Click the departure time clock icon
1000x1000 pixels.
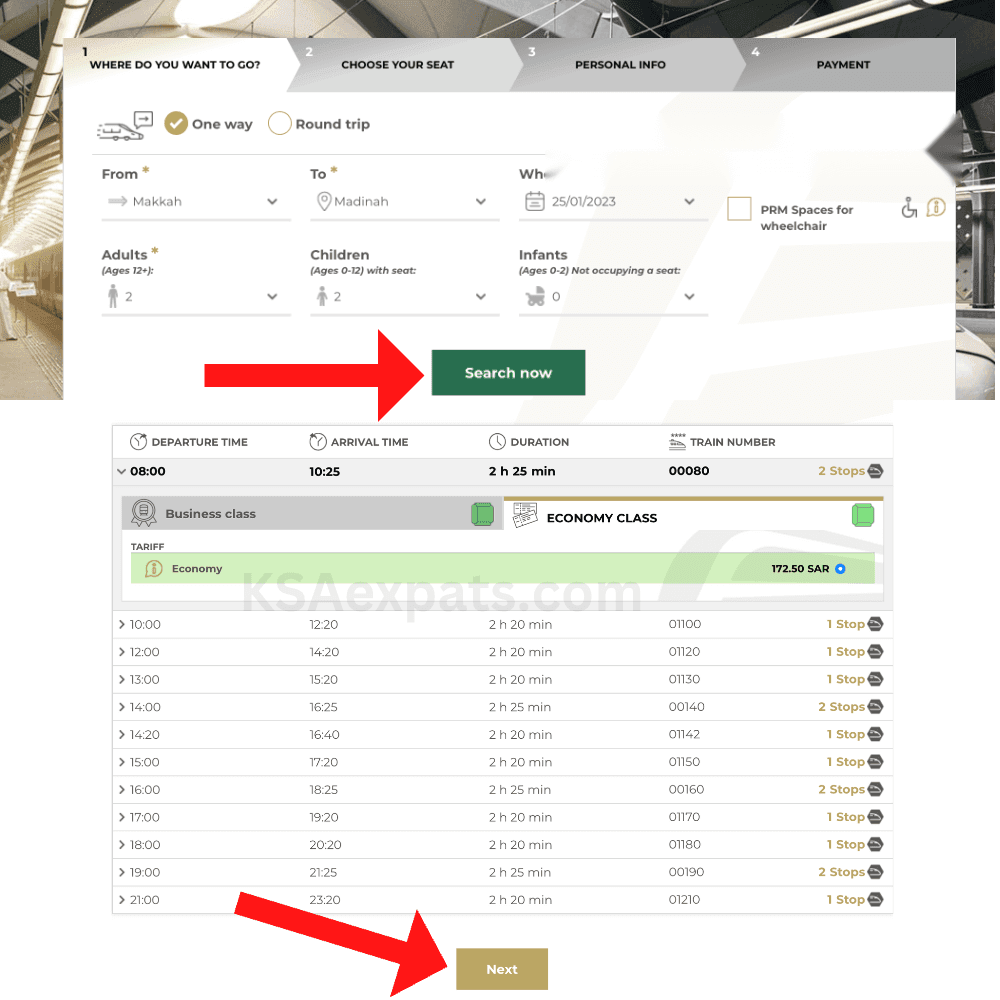138,441
